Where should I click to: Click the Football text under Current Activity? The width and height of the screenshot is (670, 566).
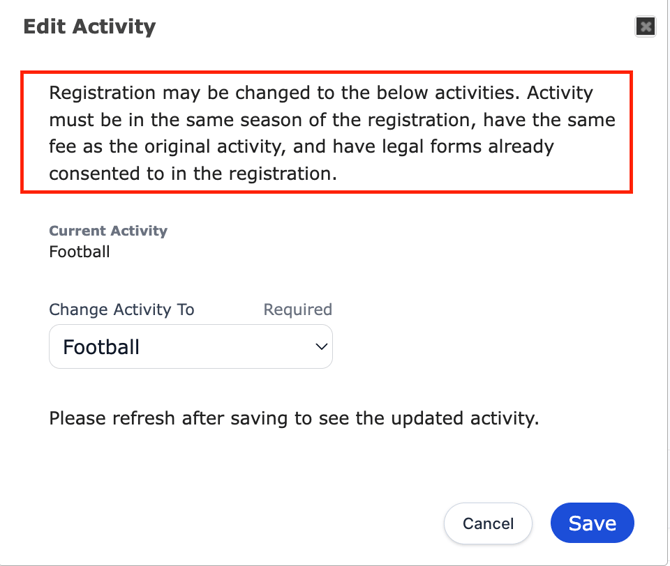[x=79, y=252]
